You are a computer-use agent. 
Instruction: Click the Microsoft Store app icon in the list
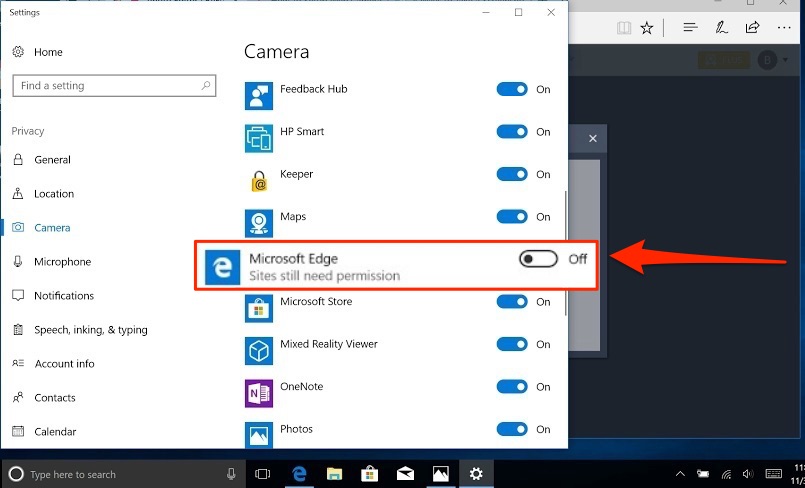[x=259, y=309]
